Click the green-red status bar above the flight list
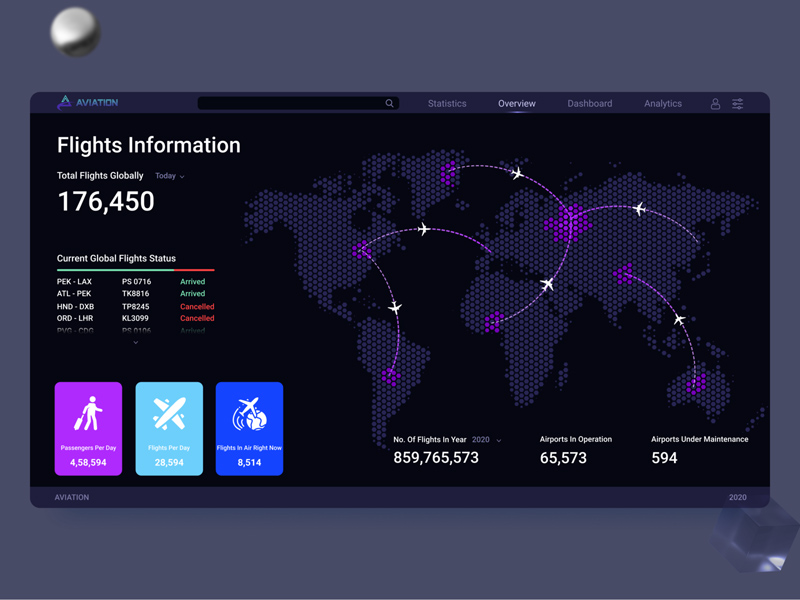Screen dimensions: 800x600 pyautogui.click(x=135, y=271)
